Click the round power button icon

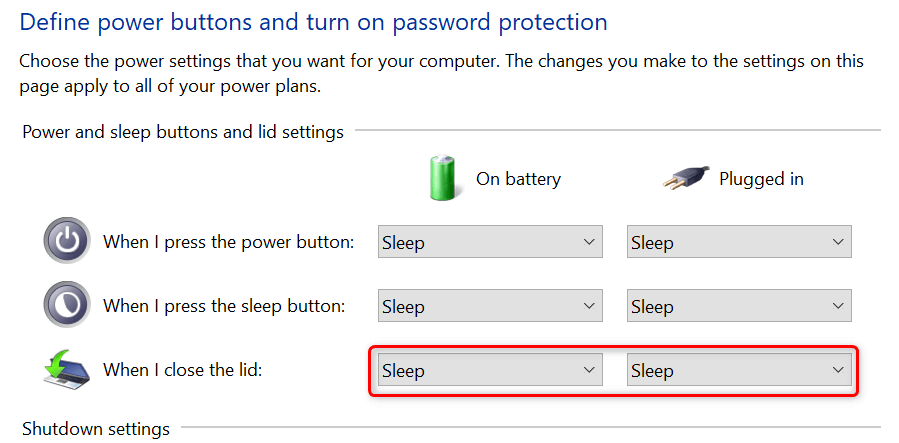66,241
